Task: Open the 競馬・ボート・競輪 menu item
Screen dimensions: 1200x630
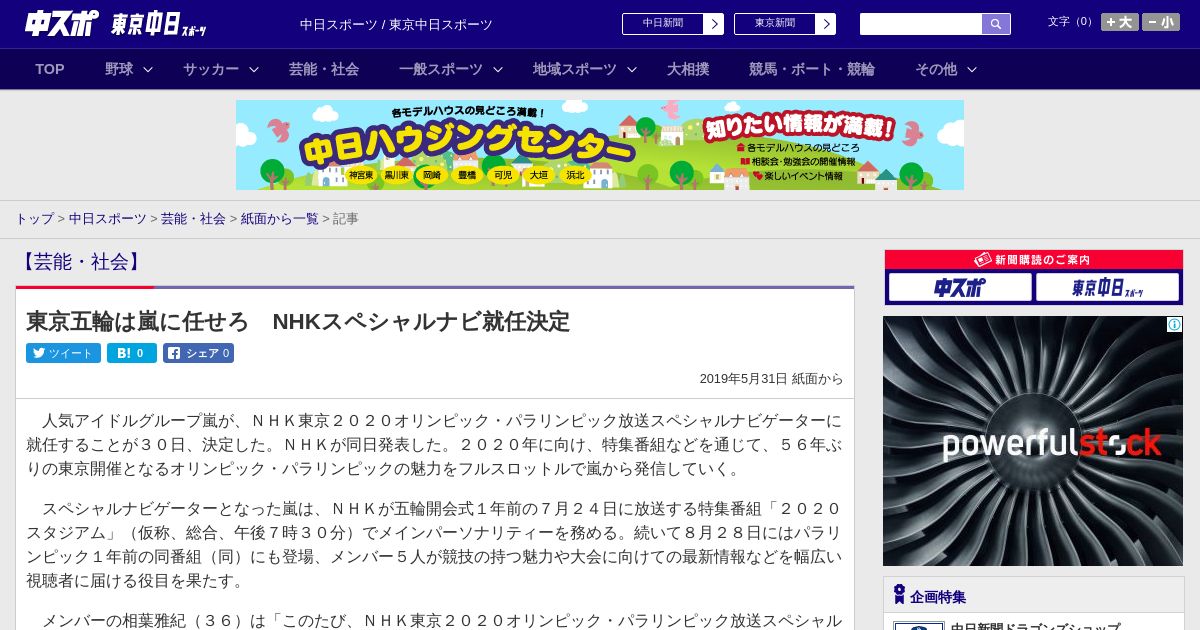Action: [812, 69]
